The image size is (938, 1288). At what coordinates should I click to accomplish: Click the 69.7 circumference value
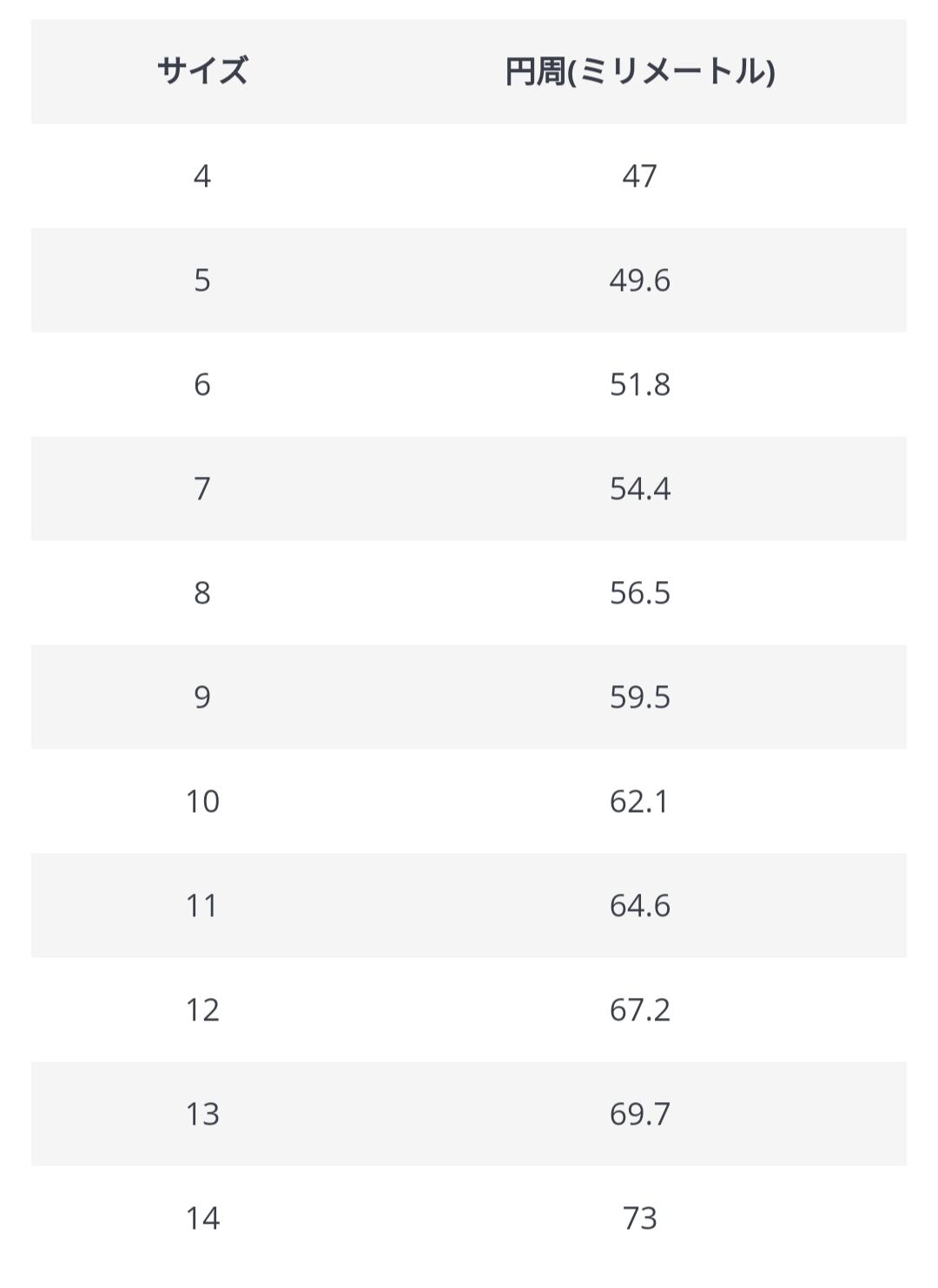(640, 1114)
